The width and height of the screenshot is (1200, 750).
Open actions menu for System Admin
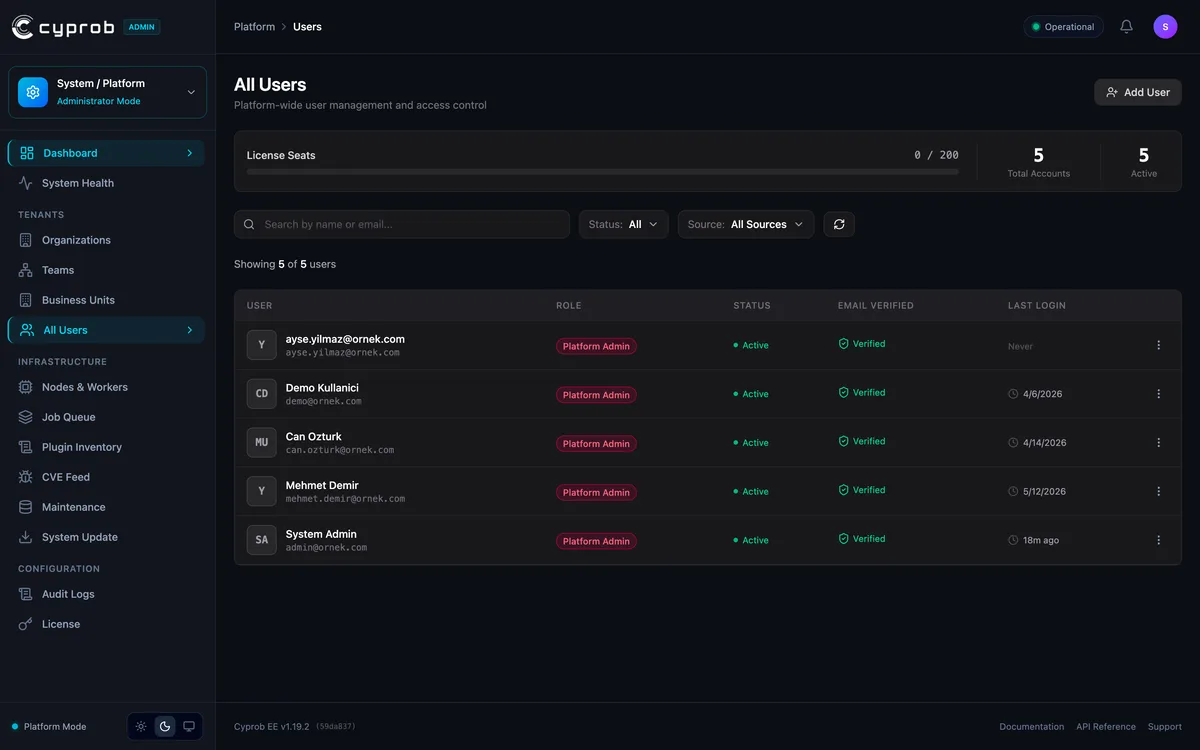click(x=1159, y=540)
